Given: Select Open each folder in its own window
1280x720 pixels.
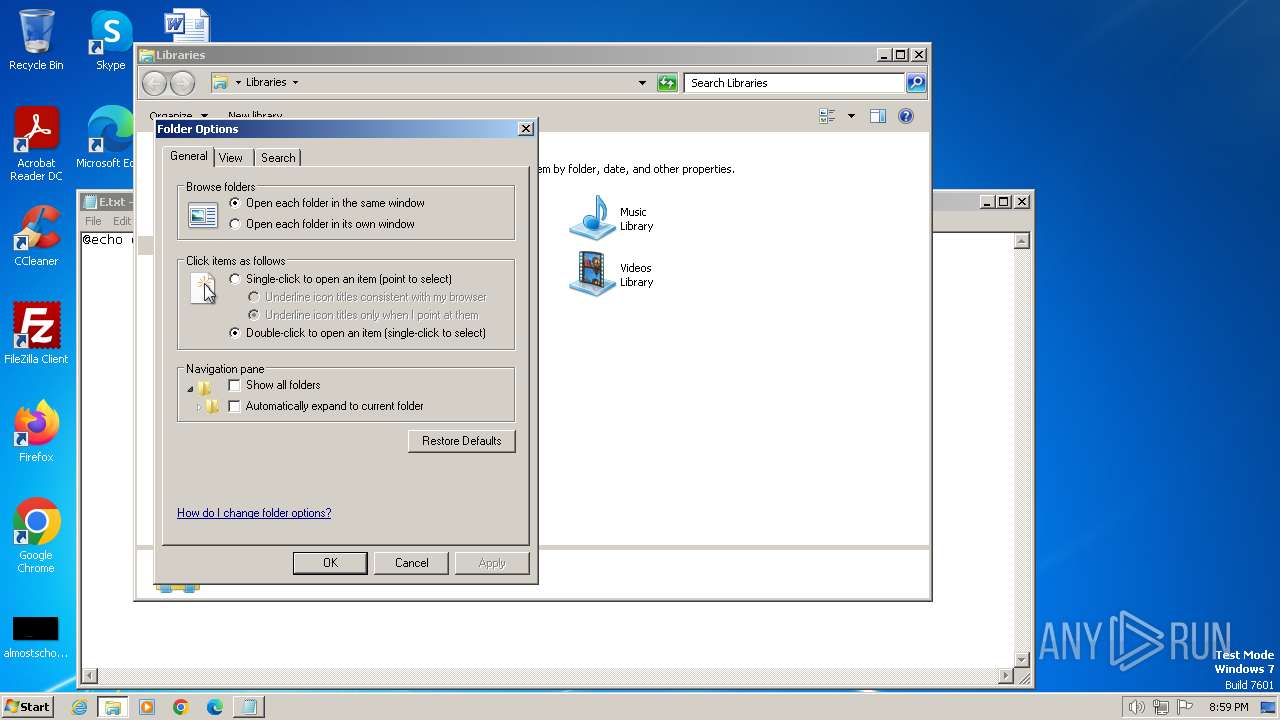Looking at the screenshot, I should click(322, 224).
